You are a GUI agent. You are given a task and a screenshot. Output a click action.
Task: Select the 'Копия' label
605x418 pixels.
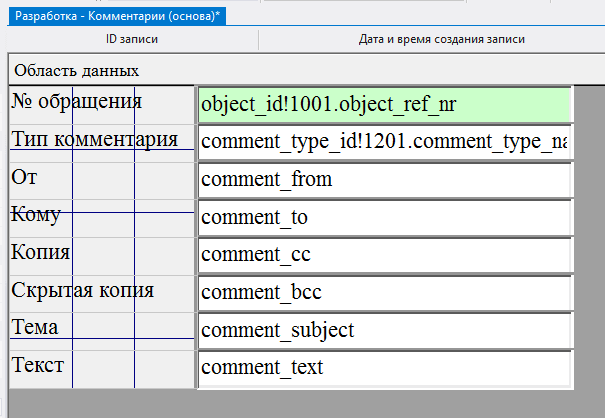[40, 253]
